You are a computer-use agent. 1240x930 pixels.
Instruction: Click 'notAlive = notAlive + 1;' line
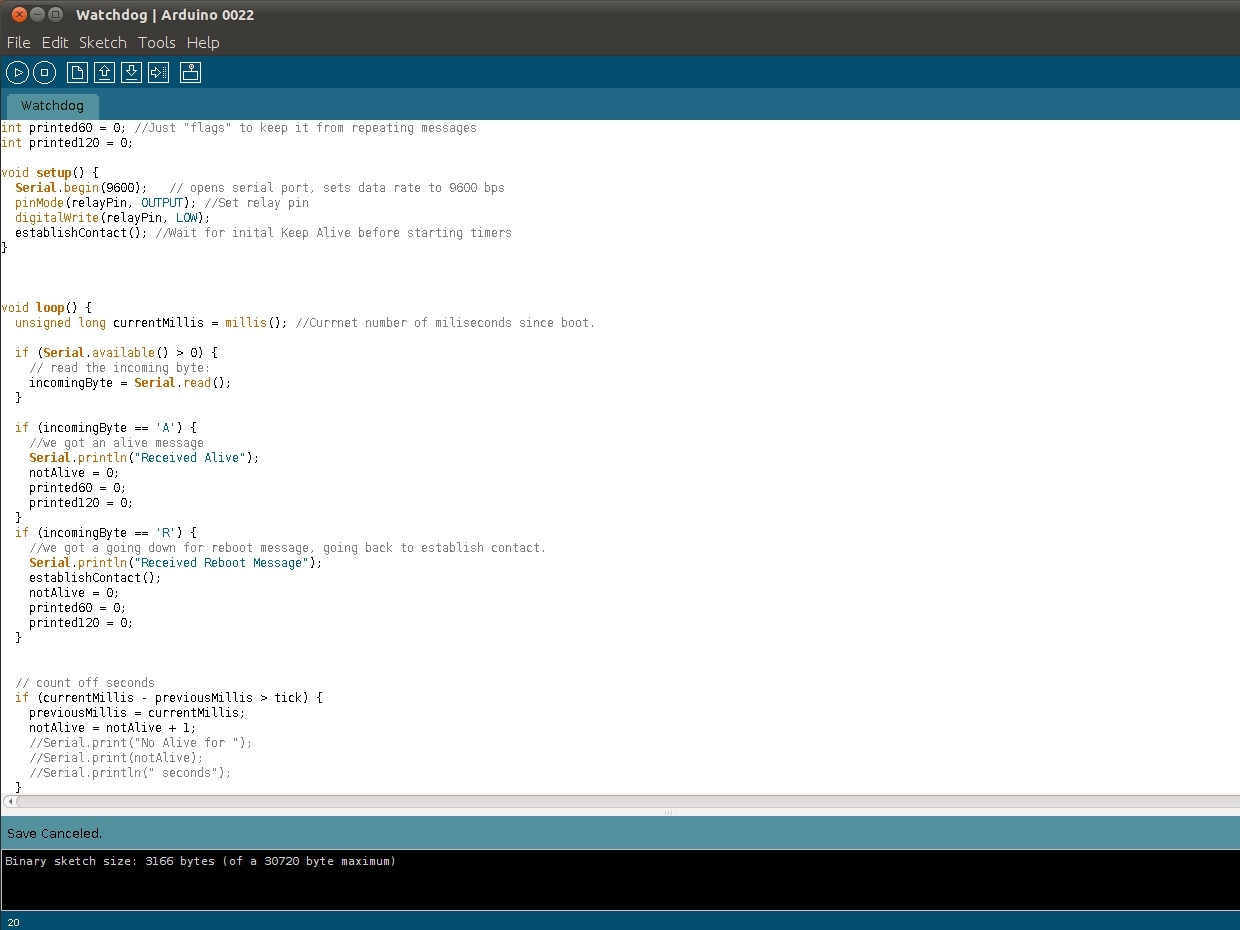click(113, 728)
